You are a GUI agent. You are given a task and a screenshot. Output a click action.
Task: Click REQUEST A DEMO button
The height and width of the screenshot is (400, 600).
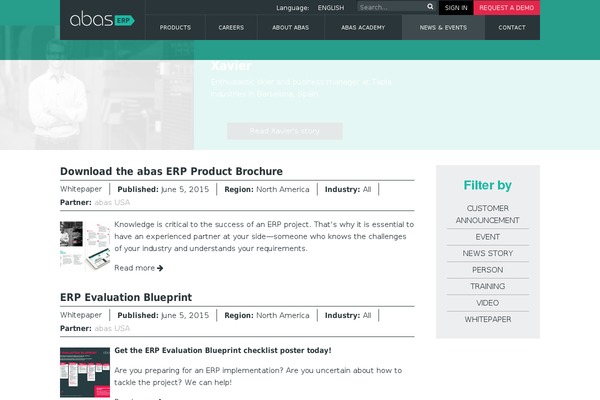coord(506,8)
